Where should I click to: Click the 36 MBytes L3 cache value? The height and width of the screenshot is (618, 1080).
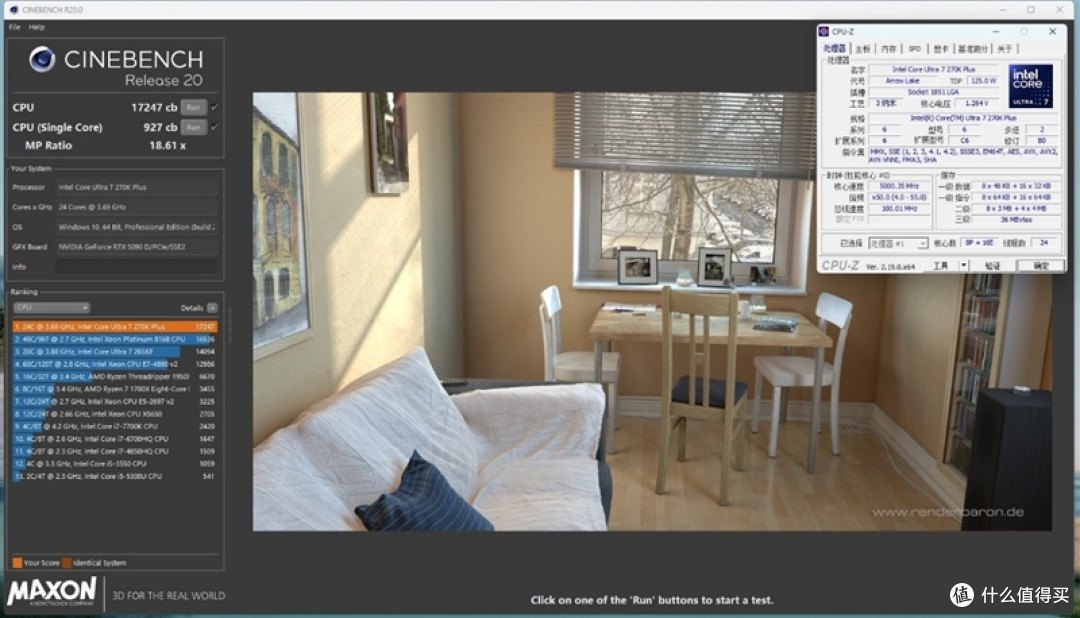(x=1016, y=220)
